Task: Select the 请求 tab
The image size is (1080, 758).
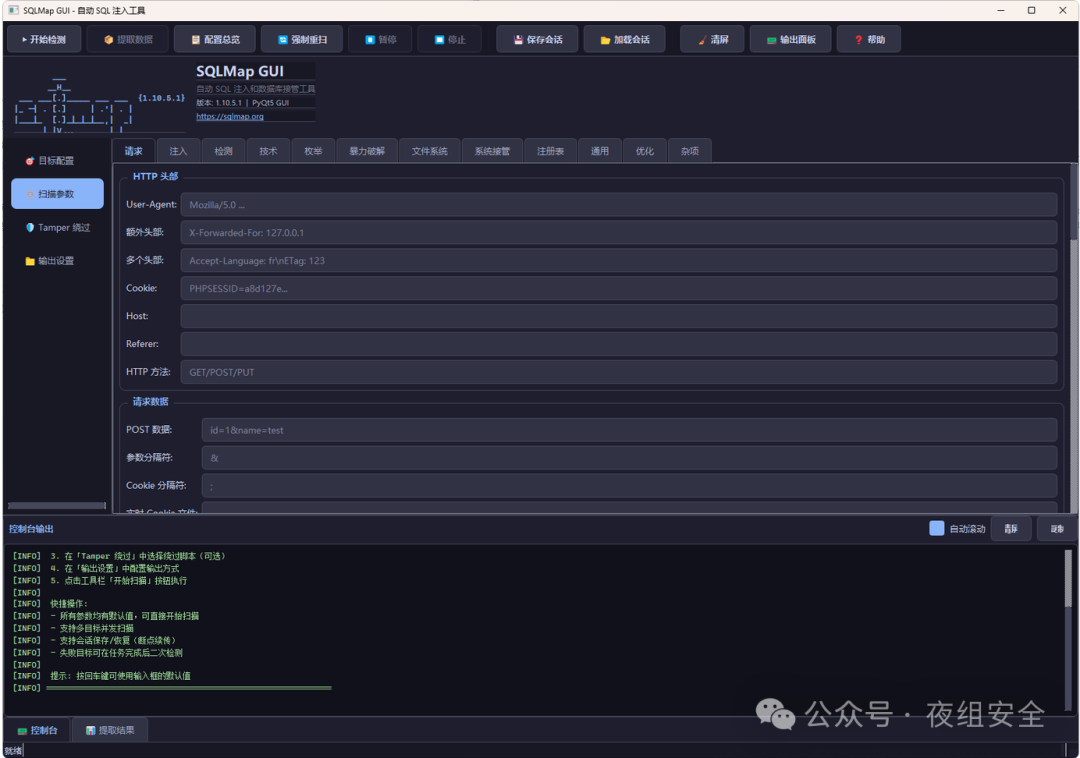Action: coord(134,151)
